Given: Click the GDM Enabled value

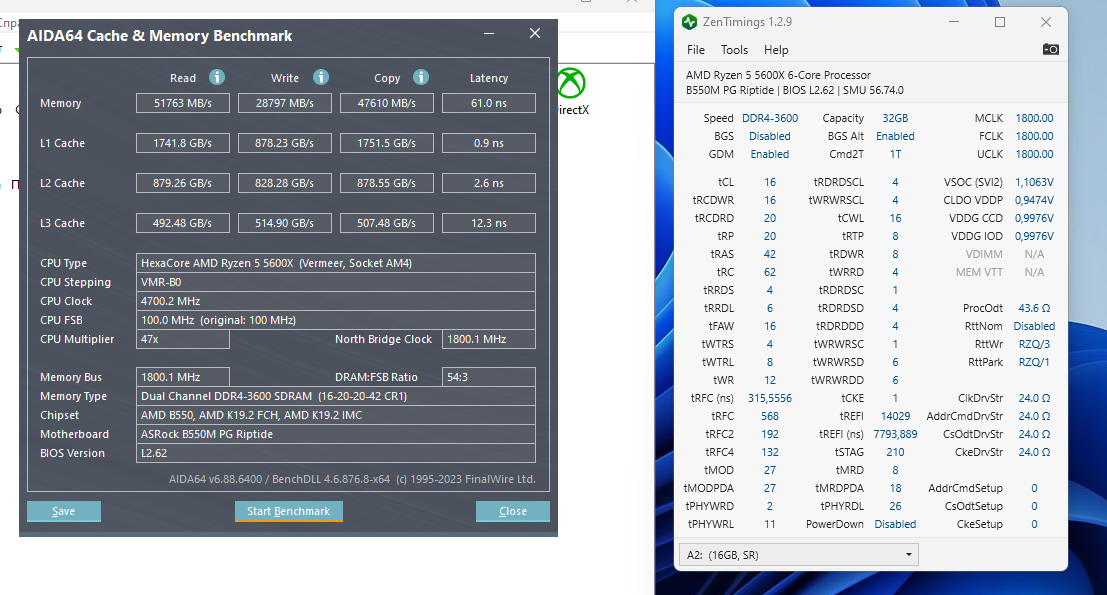Looking at the screenshot, I should (770, 155).
